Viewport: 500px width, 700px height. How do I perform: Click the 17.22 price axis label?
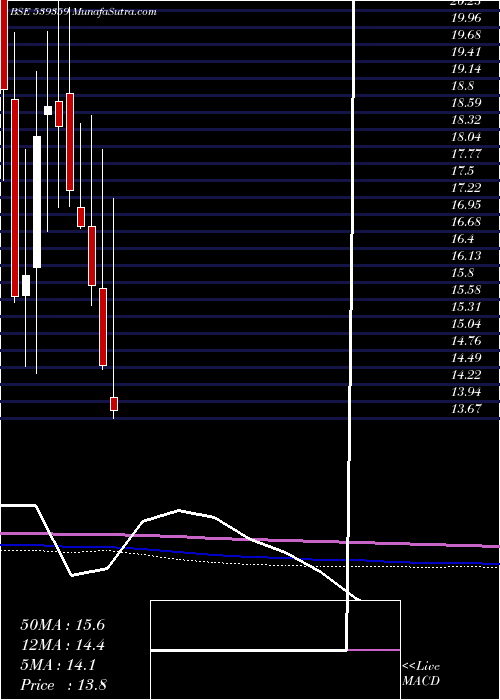(x=466, y=188)
